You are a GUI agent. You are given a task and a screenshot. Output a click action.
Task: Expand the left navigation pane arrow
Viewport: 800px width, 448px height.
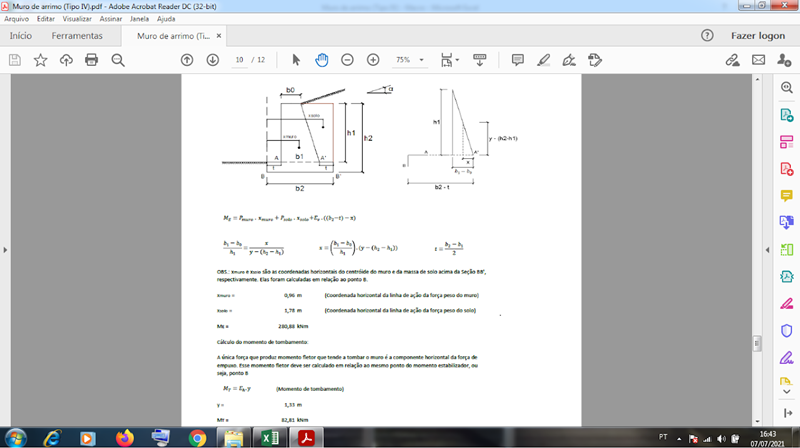(5, 250)
